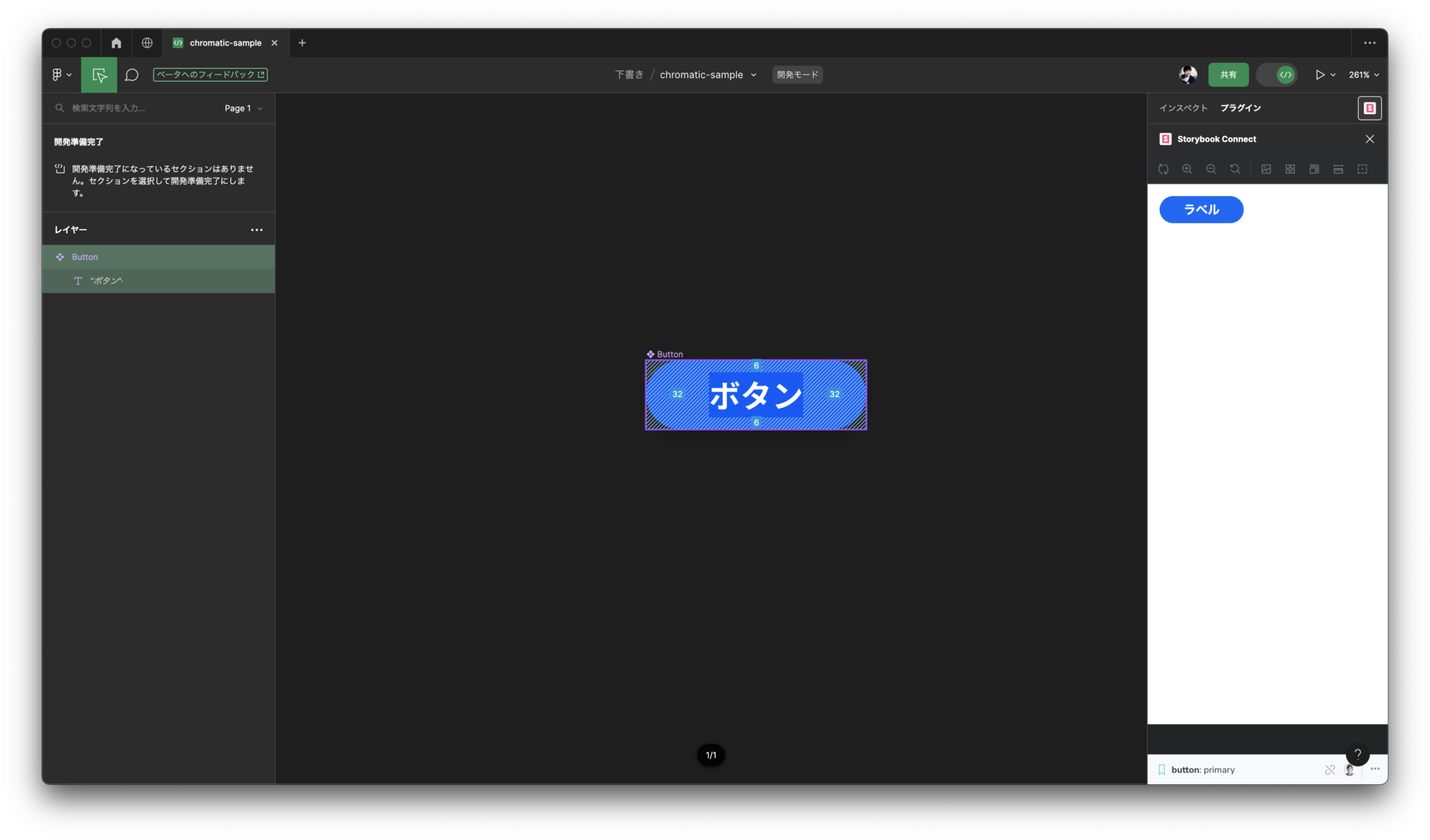Reset zoom in the Storybook Connect panel
This screenshot has height=840, width=1430.
click(x=1235, y=169)
